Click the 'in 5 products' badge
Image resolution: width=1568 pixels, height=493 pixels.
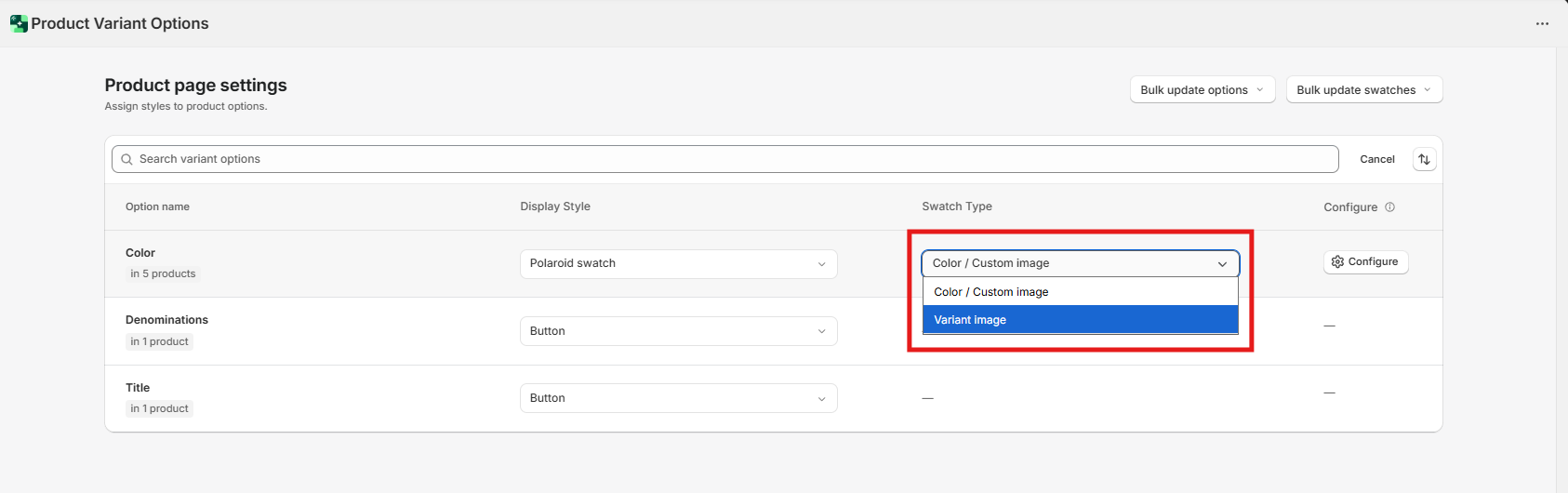(163, 273)
